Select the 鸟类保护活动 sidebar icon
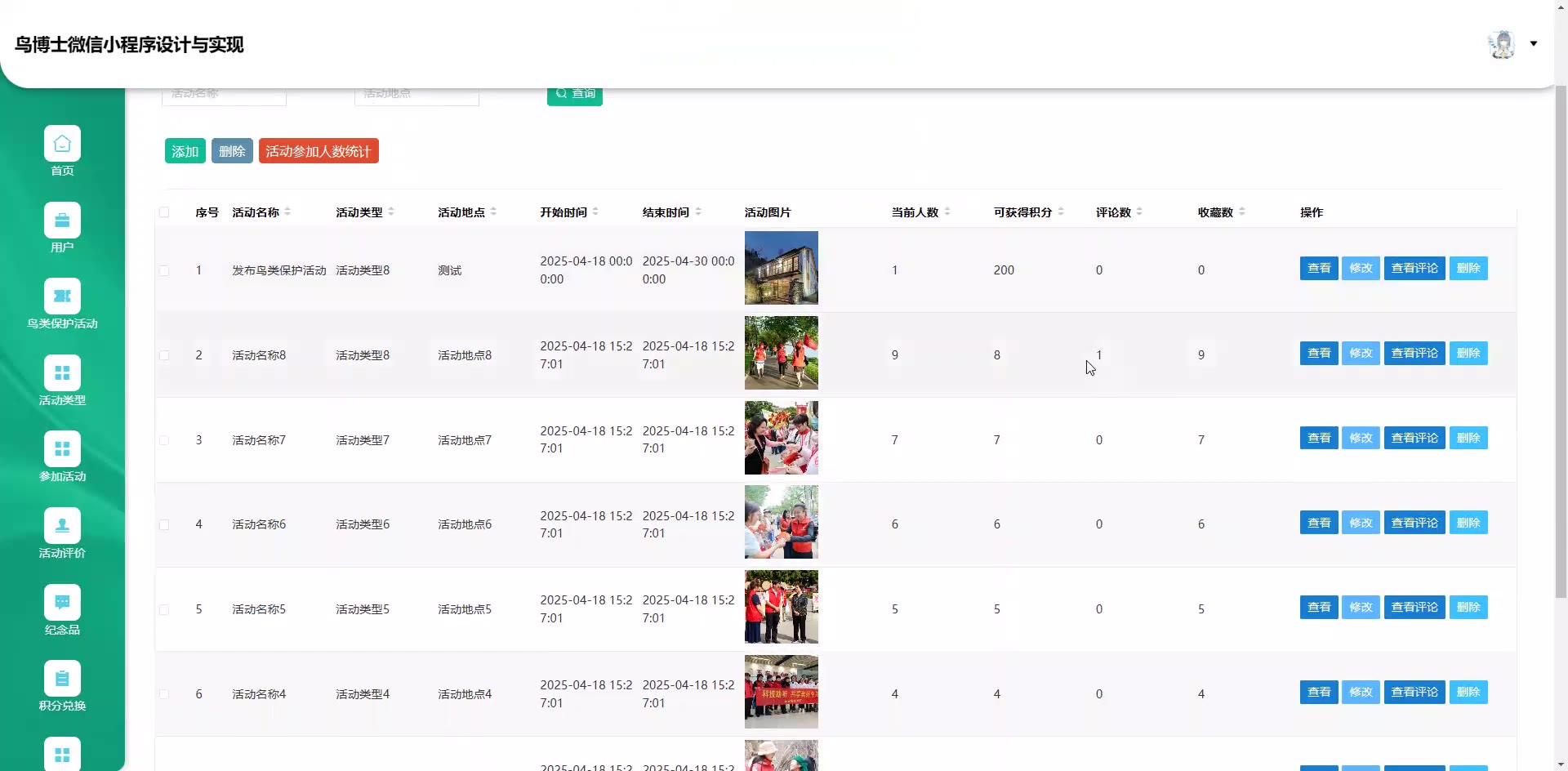Screen dimensions: 1568x771 [x=62, y=296]
